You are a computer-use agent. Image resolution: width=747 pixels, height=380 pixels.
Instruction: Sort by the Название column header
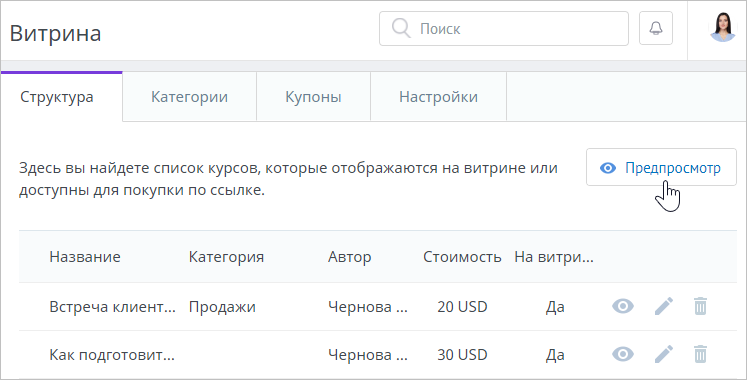point(85,257)
